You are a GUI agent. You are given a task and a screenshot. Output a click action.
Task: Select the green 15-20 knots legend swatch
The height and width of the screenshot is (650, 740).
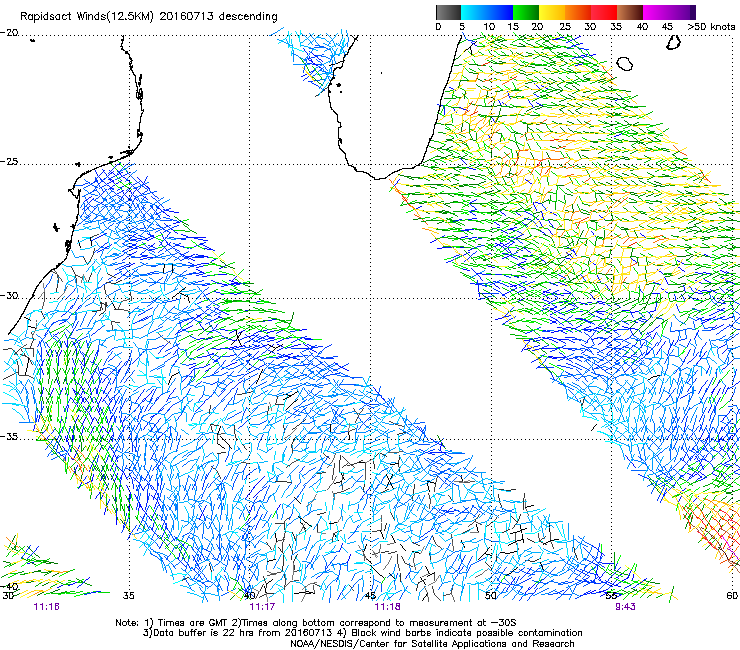(526, 12)
